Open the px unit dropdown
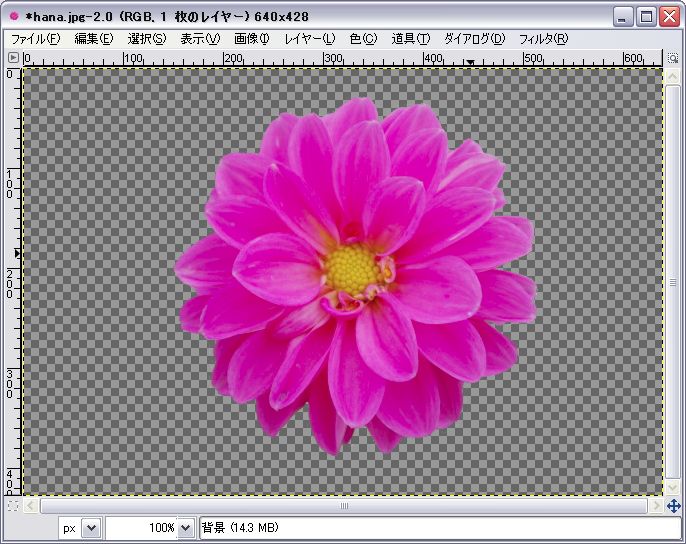The width and height of the screenshot is (686, 544). point(91,528)
